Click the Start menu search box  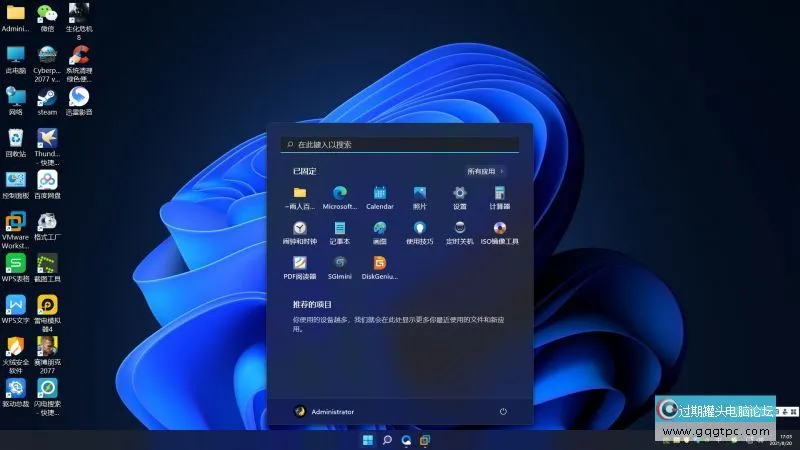click(400, 144)
